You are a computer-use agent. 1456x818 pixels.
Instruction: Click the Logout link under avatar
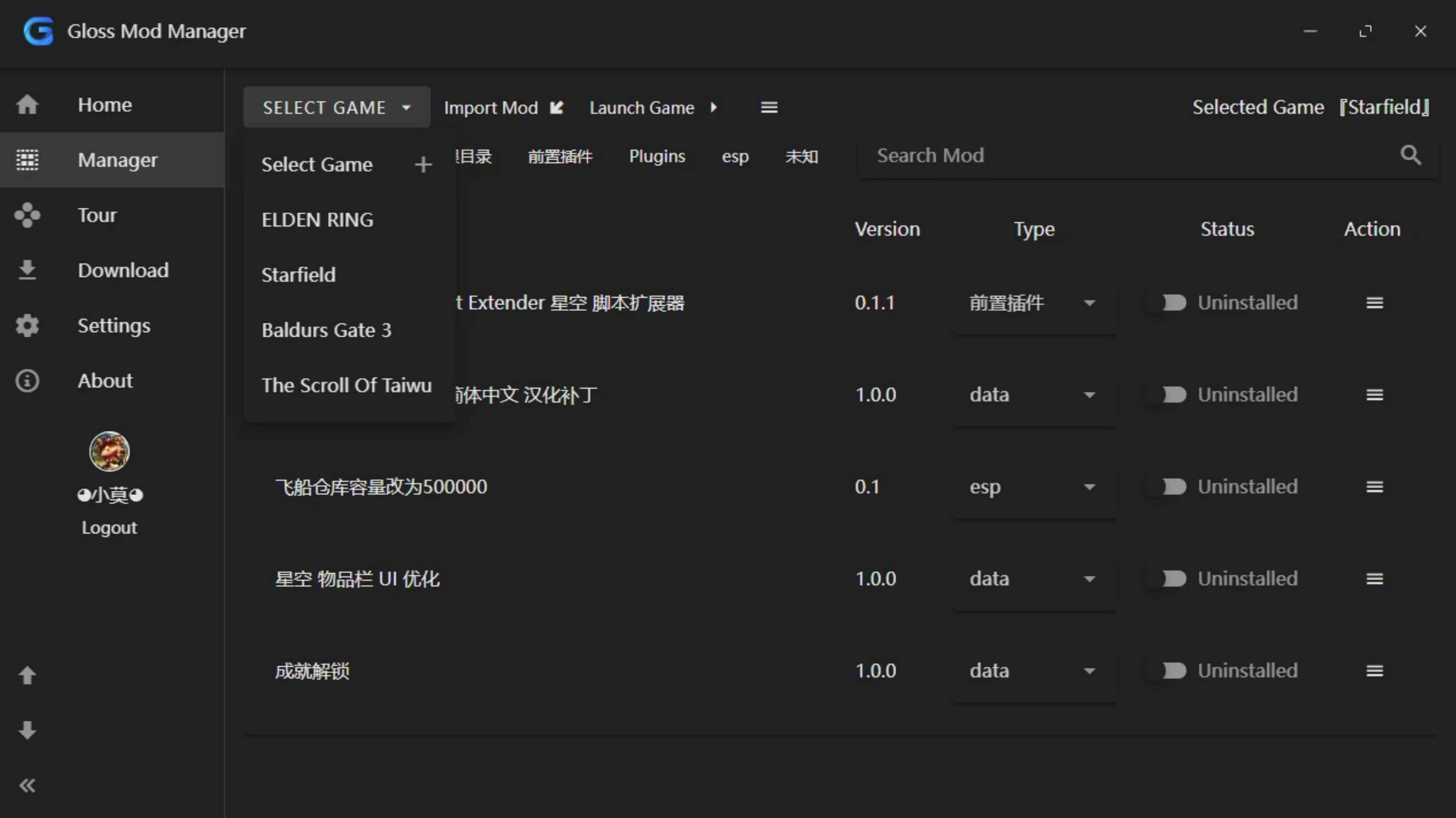pos(109,528)
